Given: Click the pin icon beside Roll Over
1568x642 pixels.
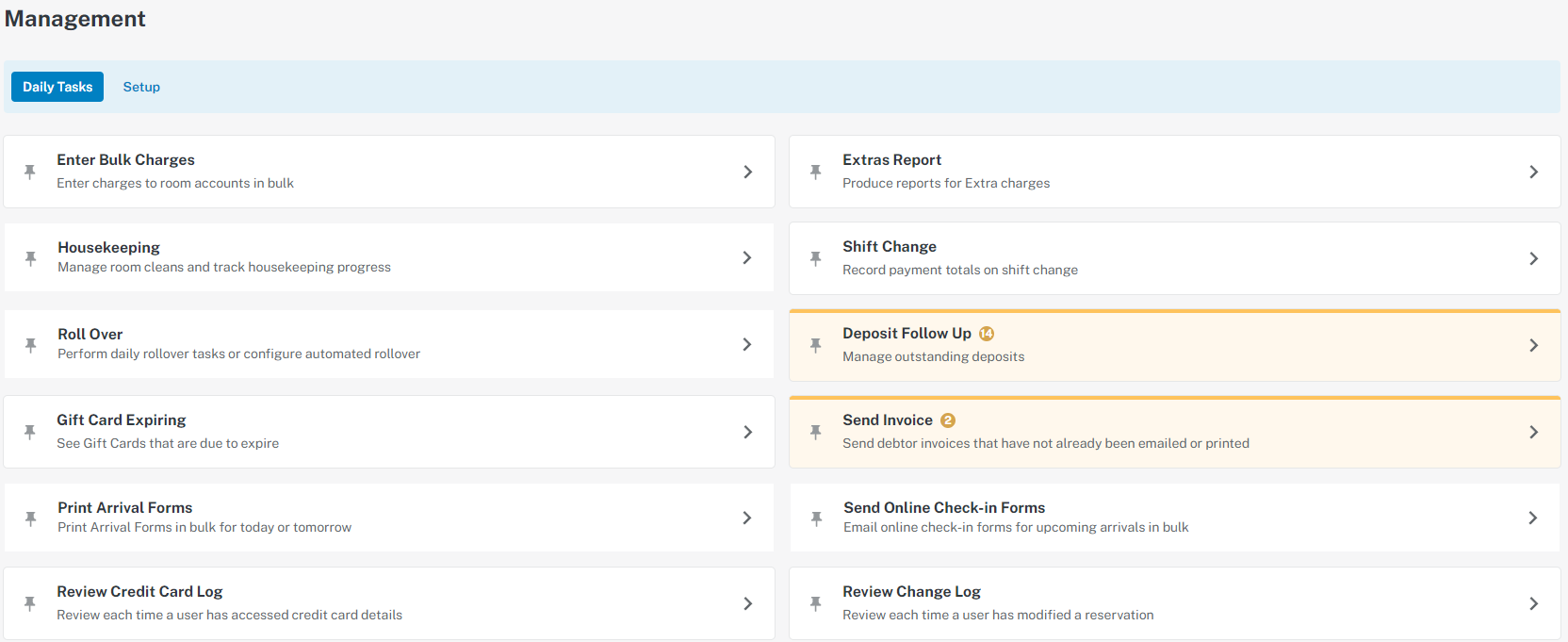Looking at the screenshot, I should click(31, 345).
